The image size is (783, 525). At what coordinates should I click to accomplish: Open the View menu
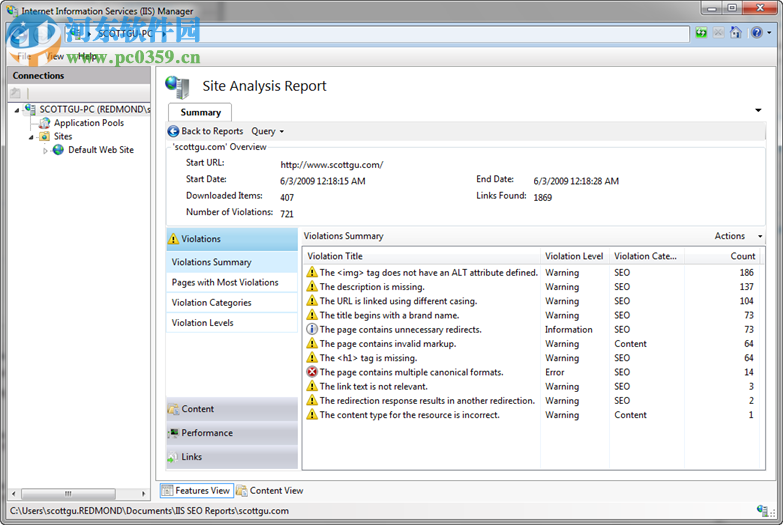coord(54,56)
